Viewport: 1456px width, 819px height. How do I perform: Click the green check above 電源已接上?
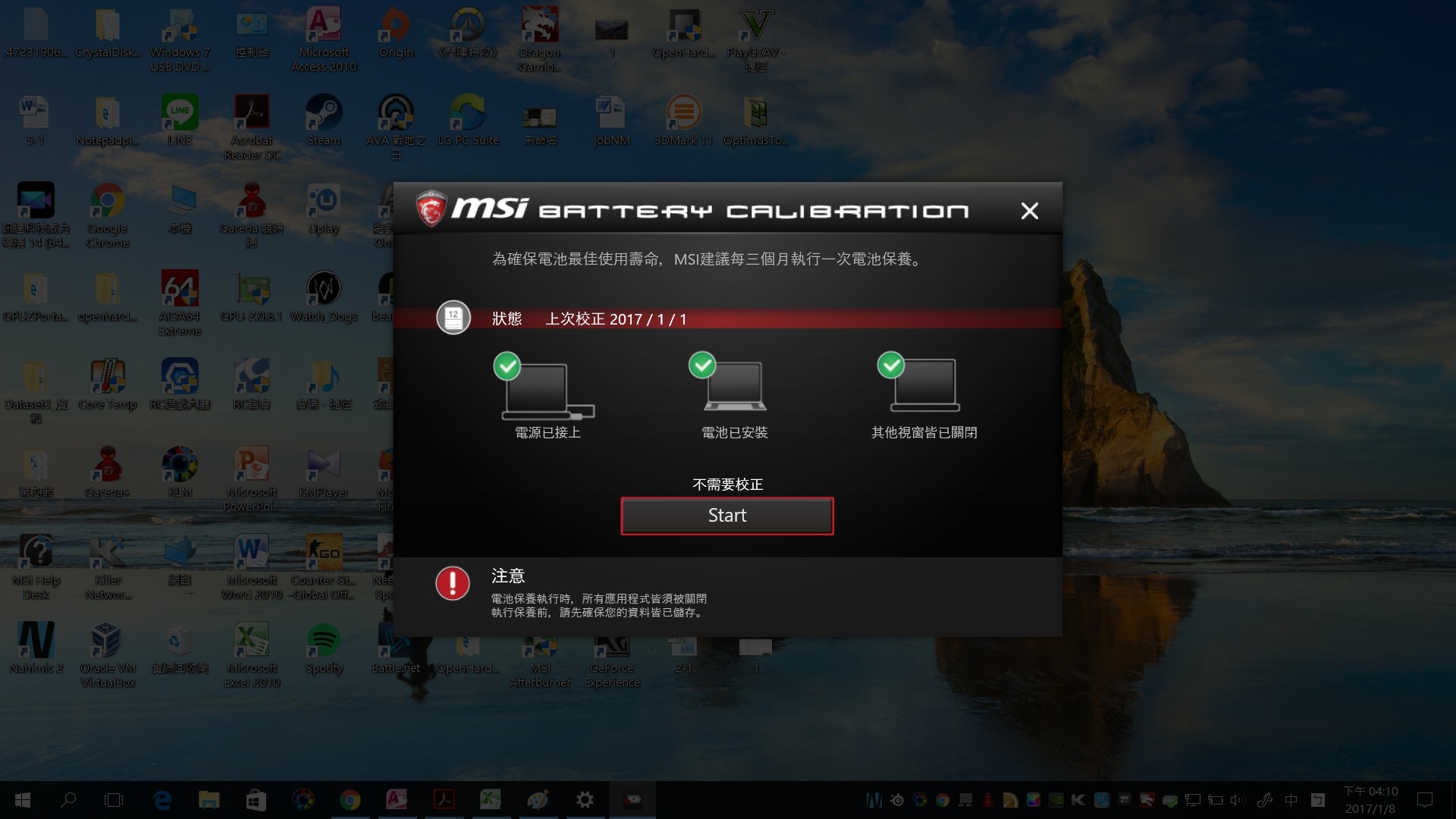[x=507, y=366]
